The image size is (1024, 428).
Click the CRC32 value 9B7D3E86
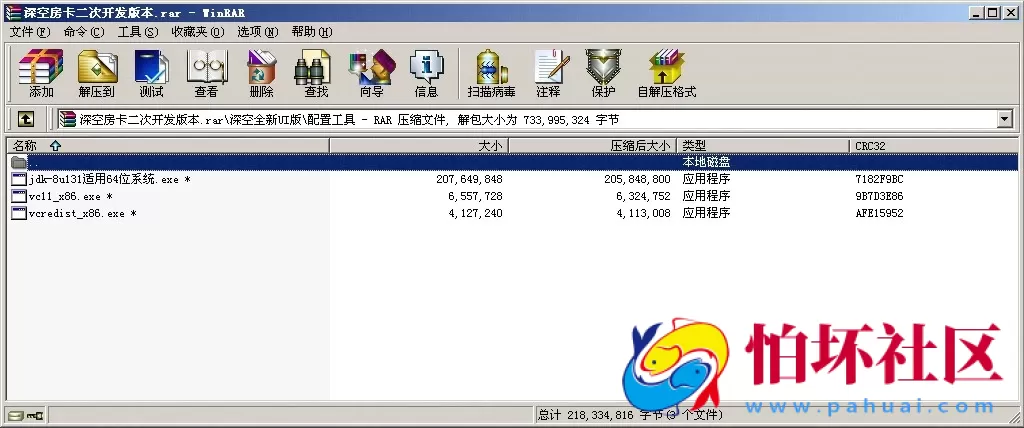pyautogui.click(x=879, y=196)
